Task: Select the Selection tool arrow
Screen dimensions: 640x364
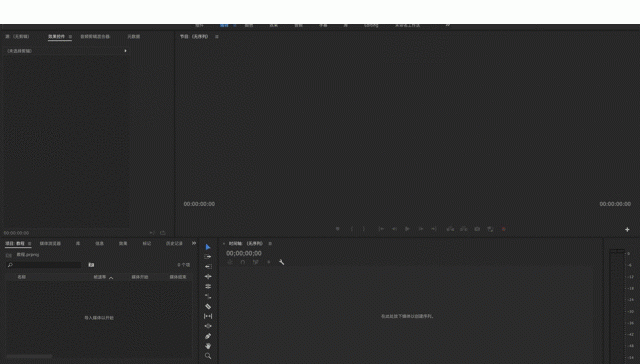Action: [x=208, y=247]
